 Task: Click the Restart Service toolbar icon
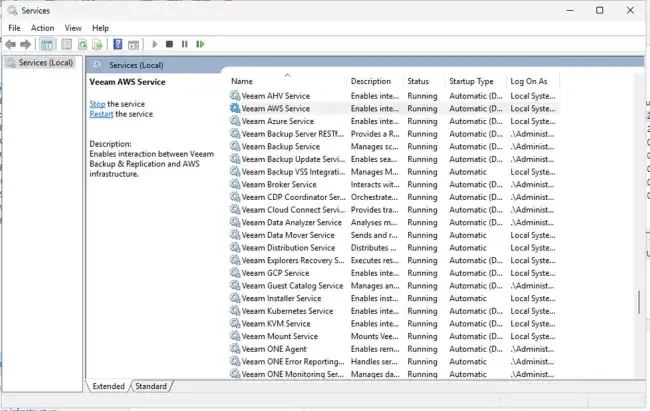[x=200, y=44]
